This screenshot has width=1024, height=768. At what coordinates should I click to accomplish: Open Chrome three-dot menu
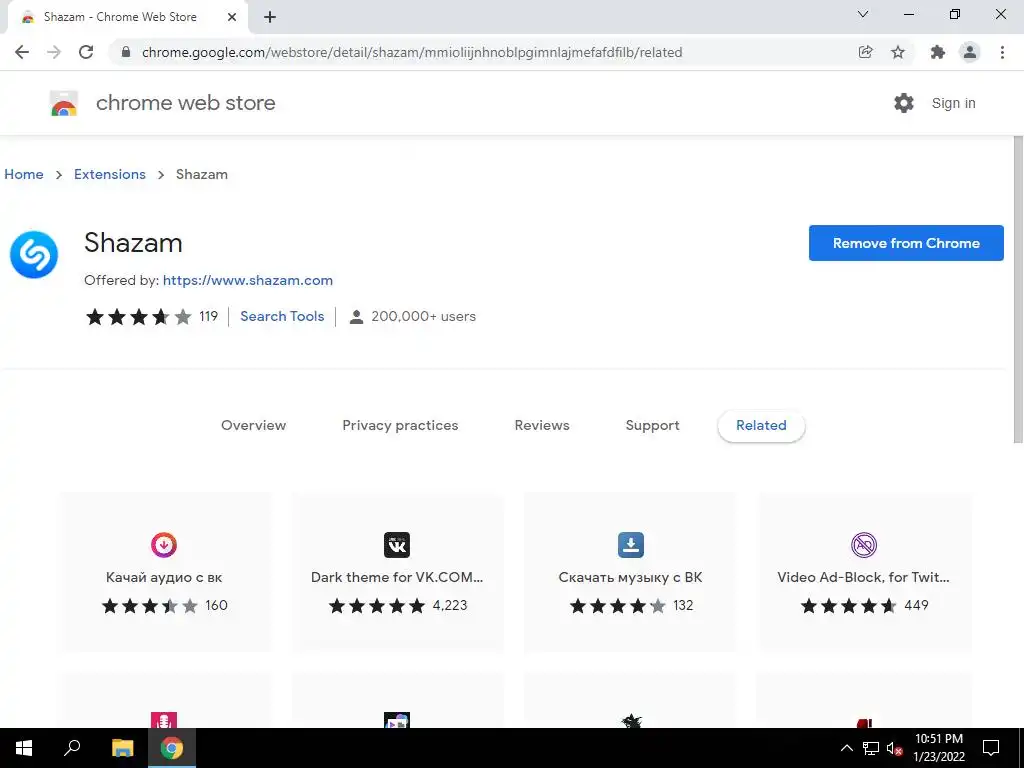click(x=1002, y=52)
